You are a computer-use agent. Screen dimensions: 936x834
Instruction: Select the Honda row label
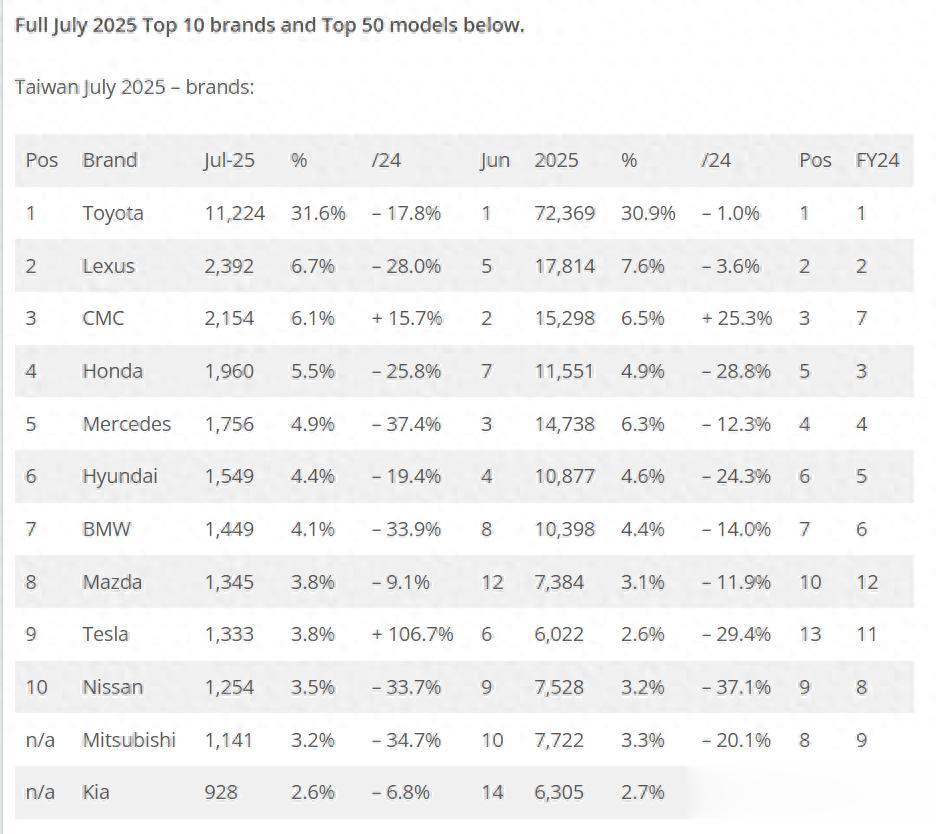click(x=112, y=371)
